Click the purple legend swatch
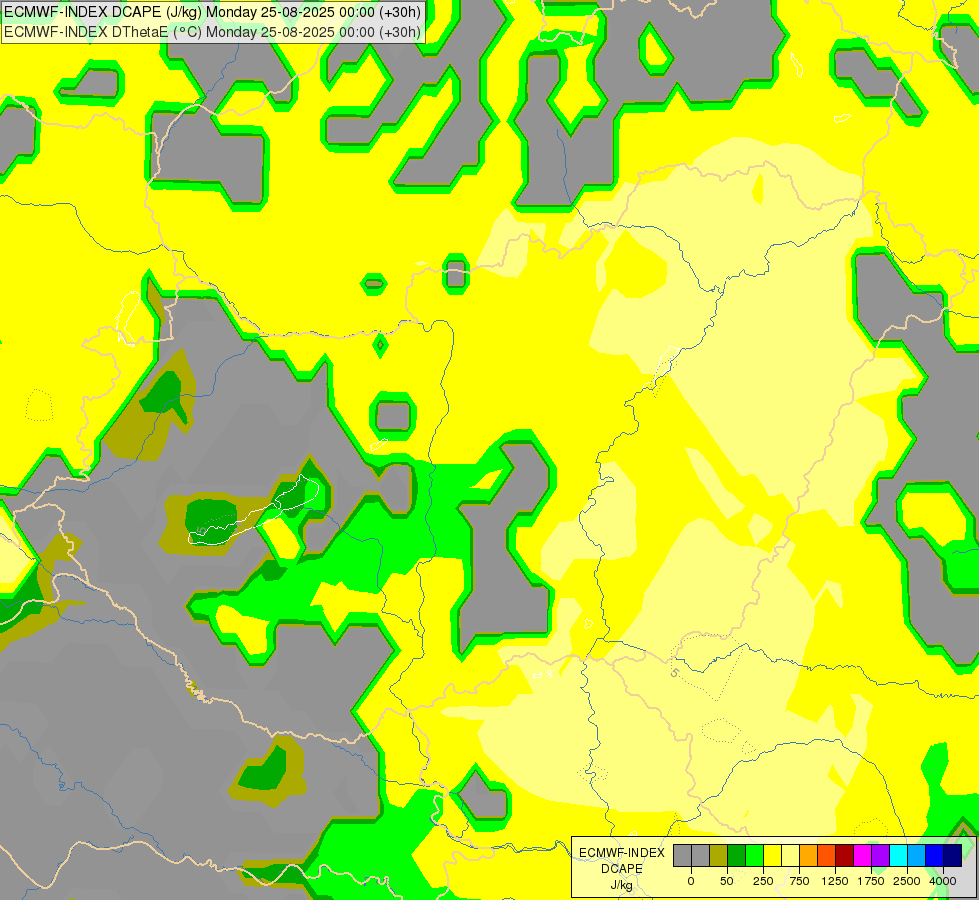The image size is (979, 900). tap(880, 856)
